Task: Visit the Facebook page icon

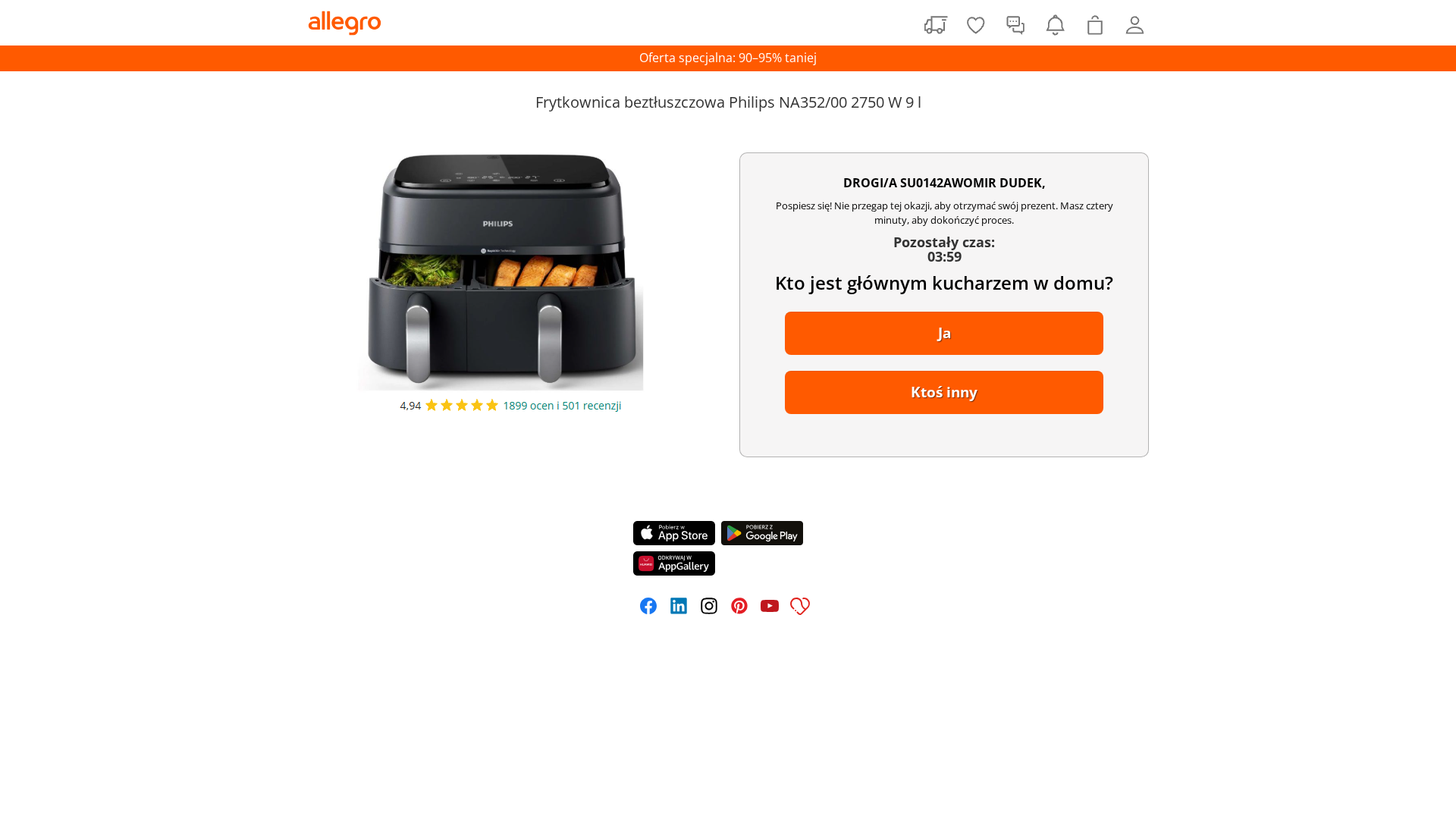Action: coord(648,606)
